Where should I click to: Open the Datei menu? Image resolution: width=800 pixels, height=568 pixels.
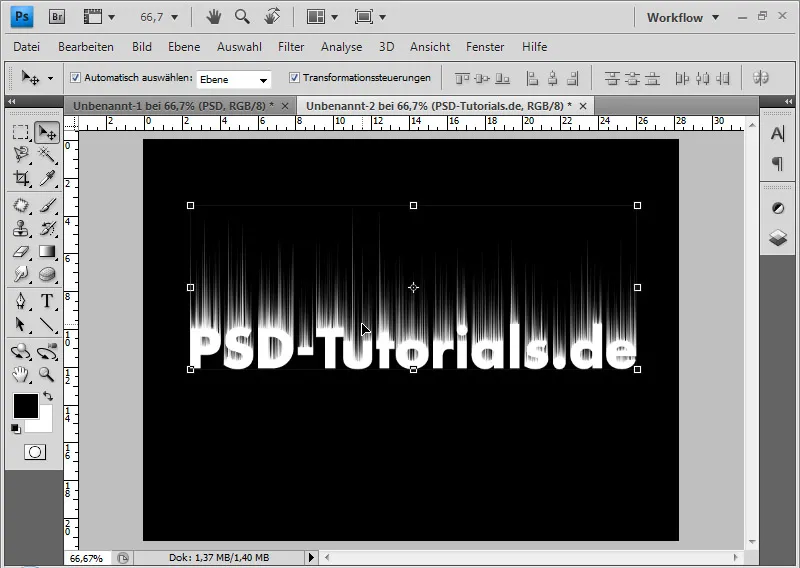coord(27,47)
